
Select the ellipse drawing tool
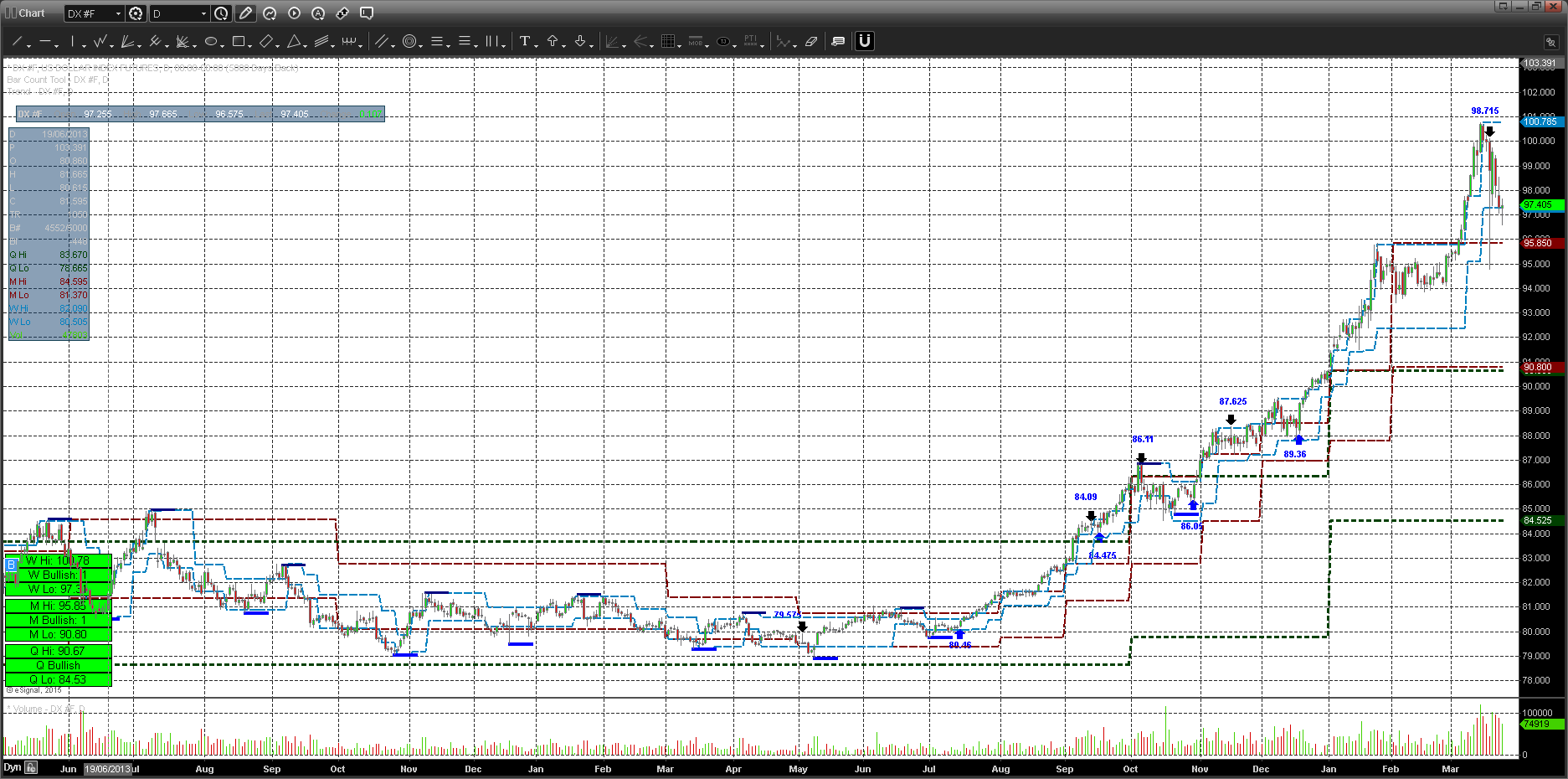(x=211, y=41)
